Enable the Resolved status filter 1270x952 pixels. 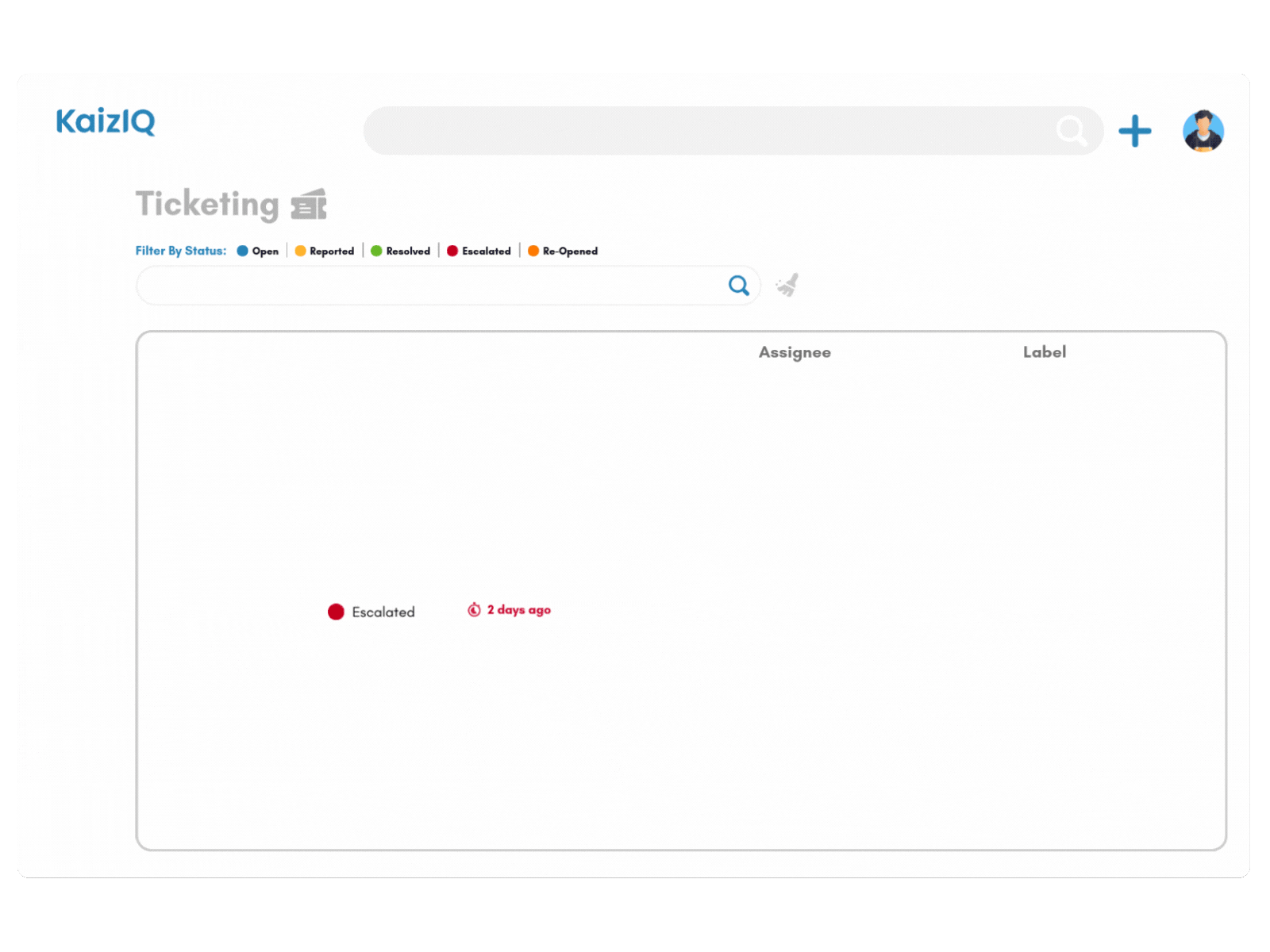(x=401, y=251)
